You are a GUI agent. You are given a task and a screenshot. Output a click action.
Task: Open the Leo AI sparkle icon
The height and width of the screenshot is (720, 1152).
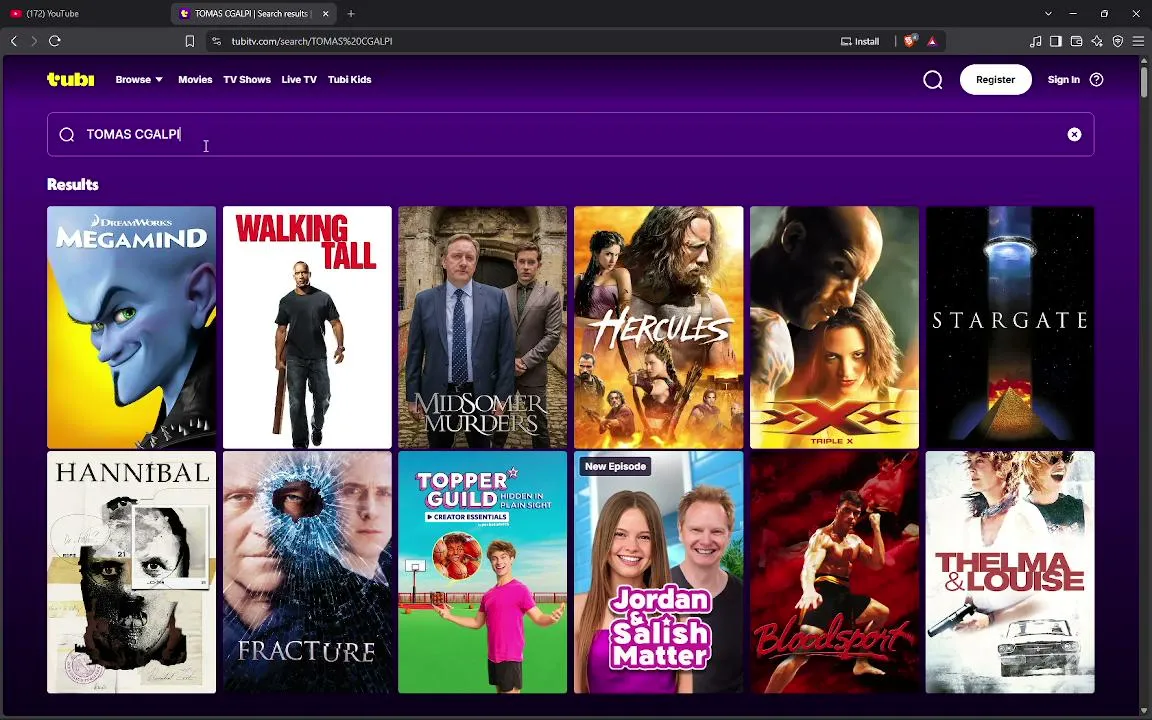[x=1097, y=41]
